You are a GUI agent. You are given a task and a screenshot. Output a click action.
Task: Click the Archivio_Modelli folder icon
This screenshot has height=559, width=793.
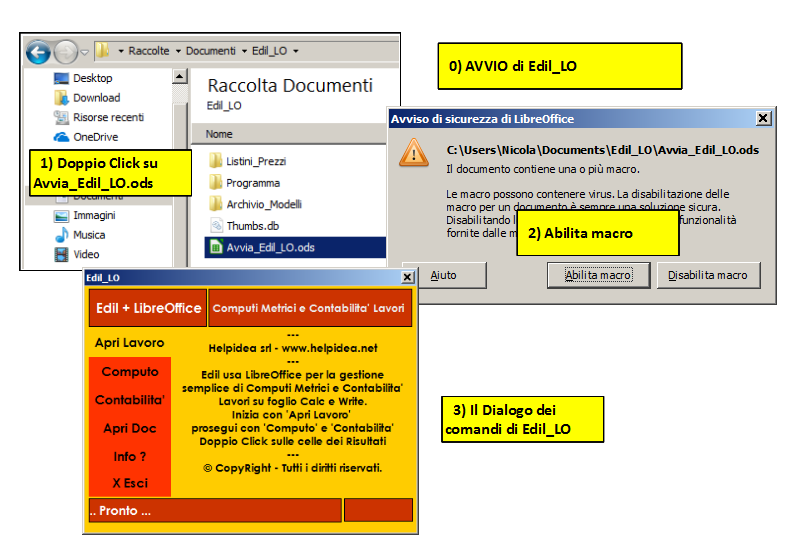[215, 204]
